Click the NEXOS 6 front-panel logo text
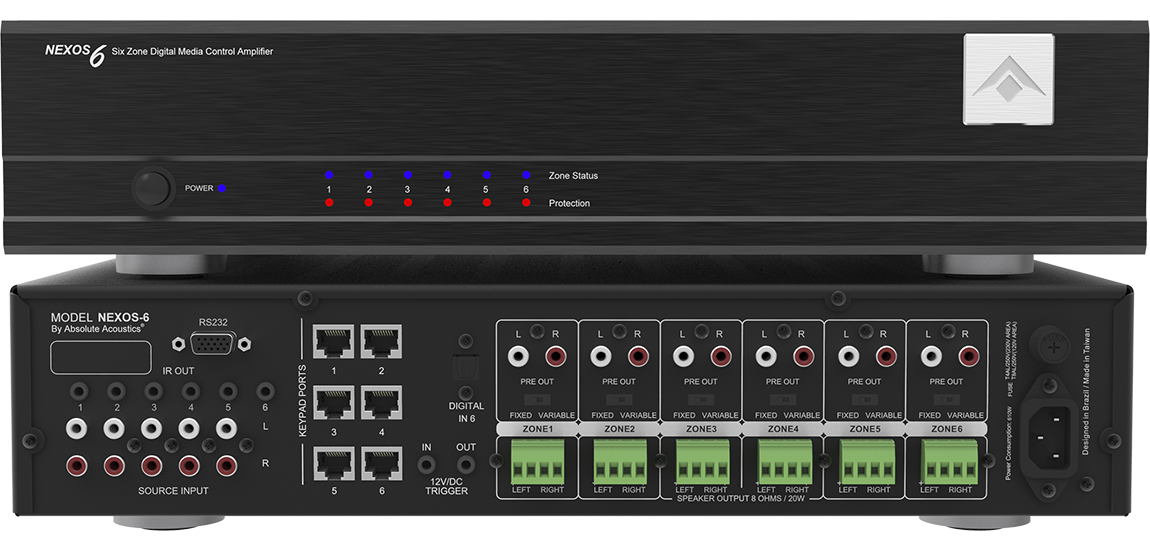1150x550 pixels. tap(76, 54)
